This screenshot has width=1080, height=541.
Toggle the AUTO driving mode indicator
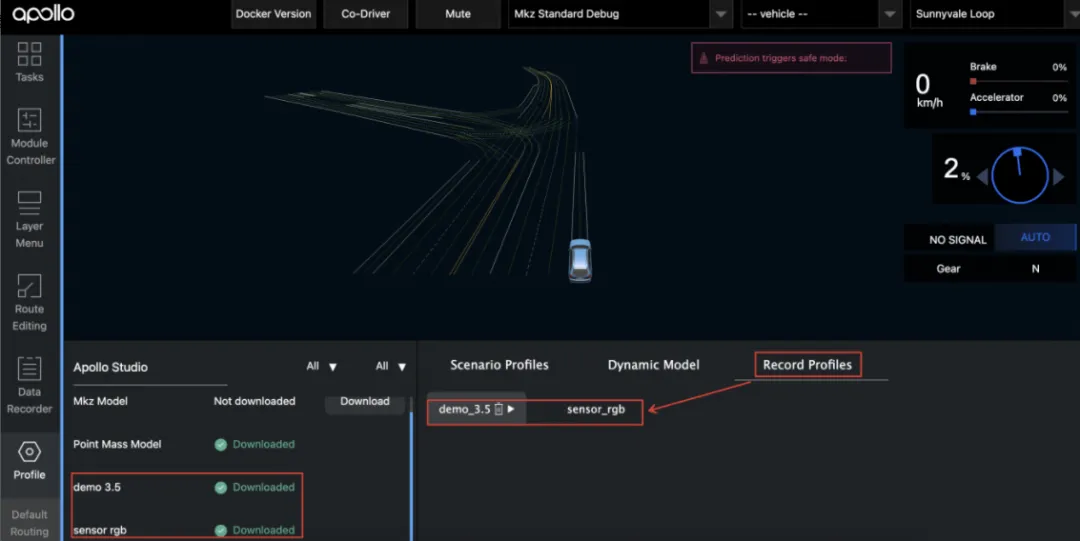(1035, 237)
